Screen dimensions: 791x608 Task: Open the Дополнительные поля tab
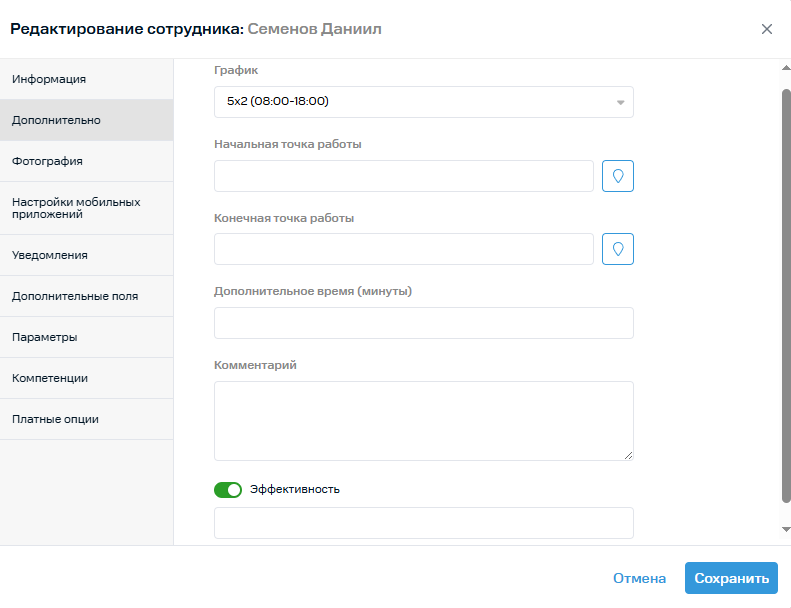[x=87, y=296]
